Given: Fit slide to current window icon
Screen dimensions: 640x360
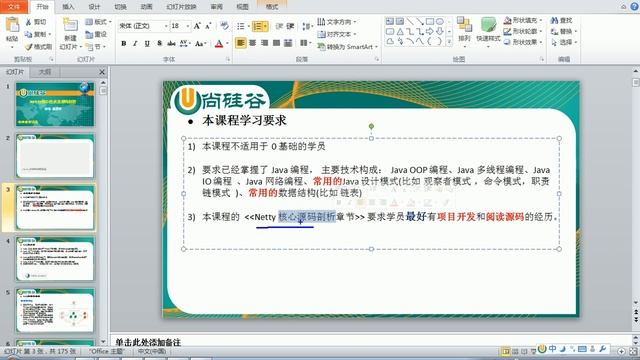Looking at the screenshot, I should (x=634, y=351).
